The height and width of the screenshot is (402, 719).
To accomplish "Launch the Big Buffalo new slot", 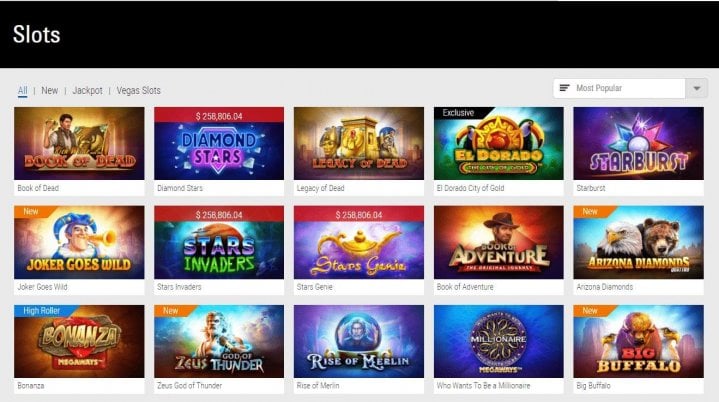I will (x=638, y=341).
